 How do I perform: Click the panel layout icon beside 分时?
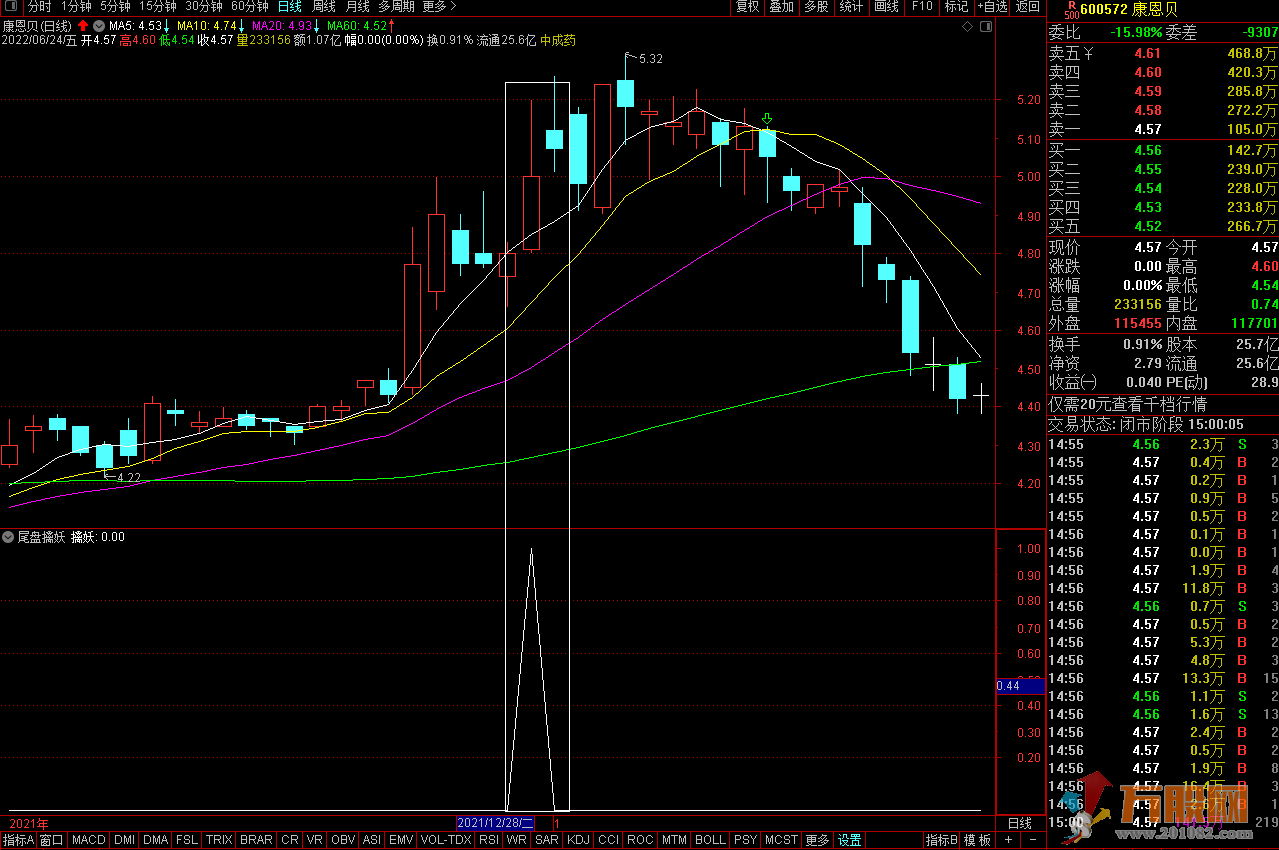tap(11, 7)
